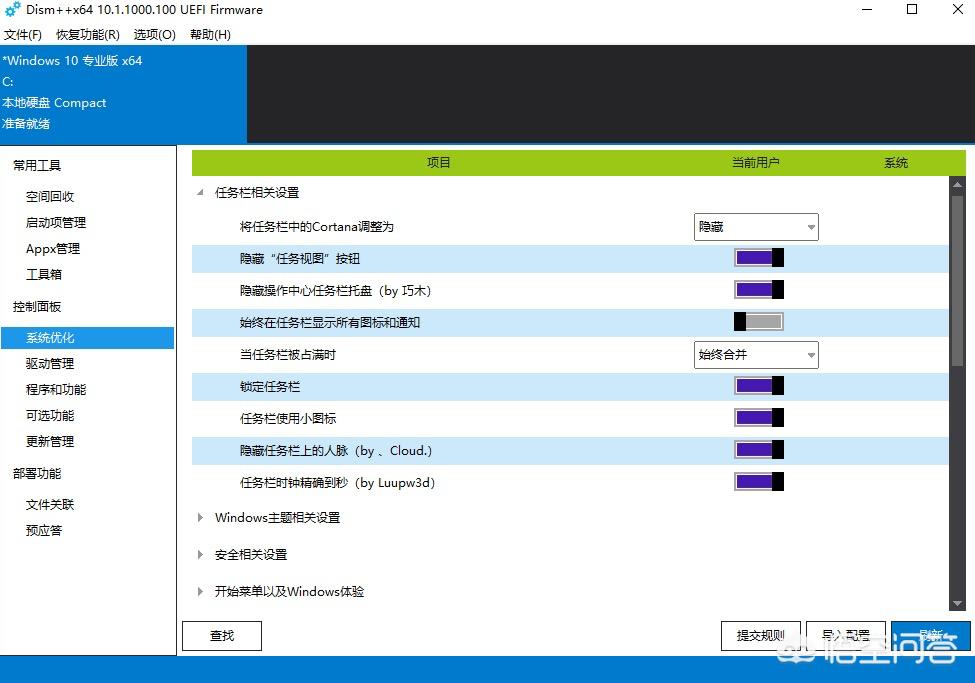Screen dimensions: 975x683
Task: Click the 将任务栏中的Cortana调整为 label
Action: [317, 227]
